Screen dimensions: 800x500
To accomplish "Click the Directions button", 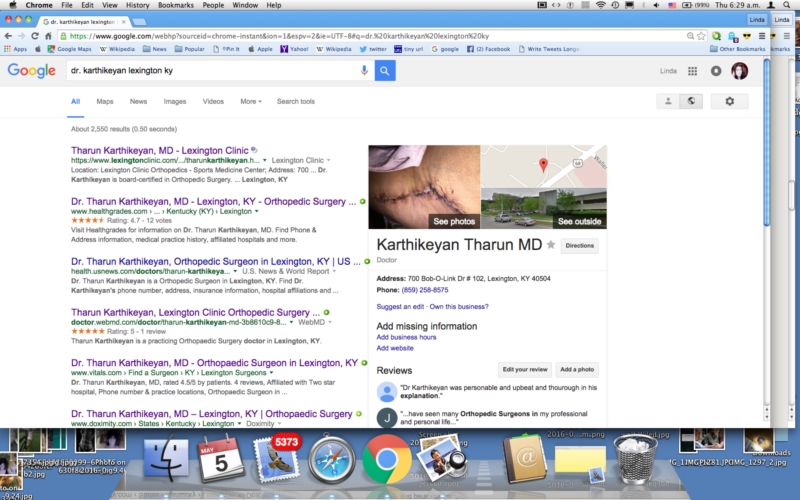I will click(580, 245).
